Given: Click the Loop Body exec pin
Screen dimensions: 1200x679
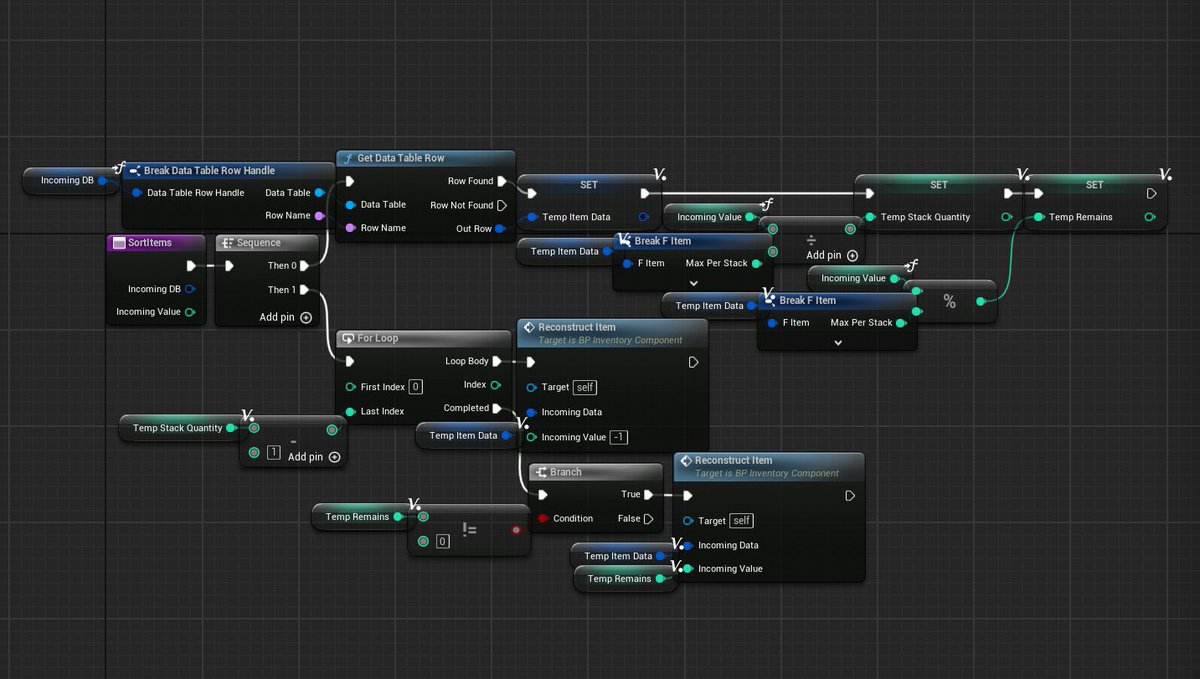Looking at the screenshot, I should 498,361.
